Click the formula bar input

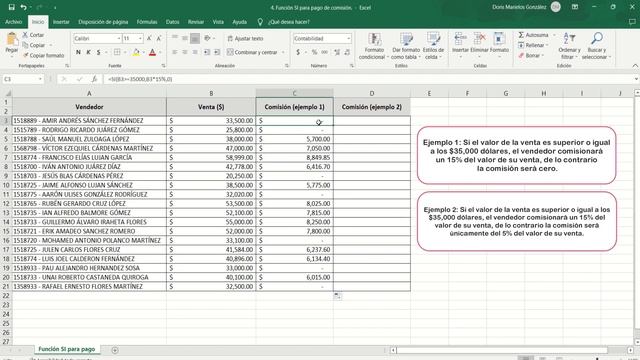pos(367,79)
